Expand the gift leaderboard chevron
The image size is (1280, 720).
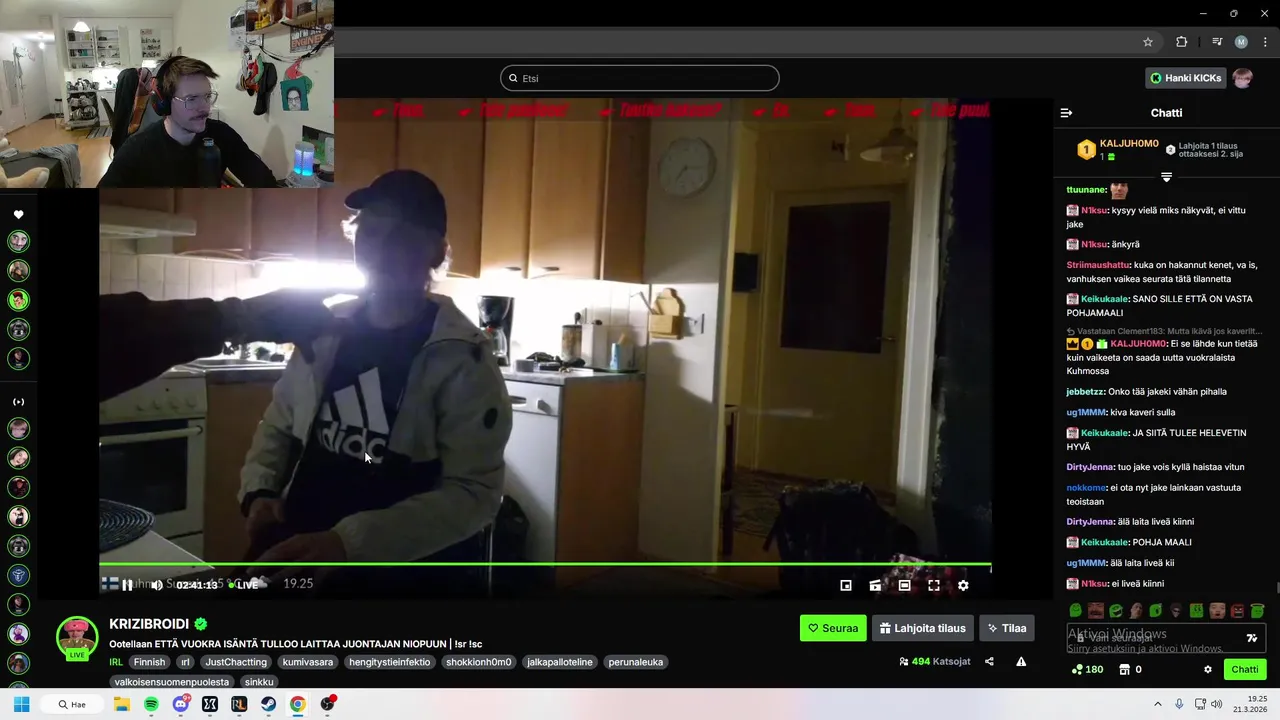point(1166,177)
